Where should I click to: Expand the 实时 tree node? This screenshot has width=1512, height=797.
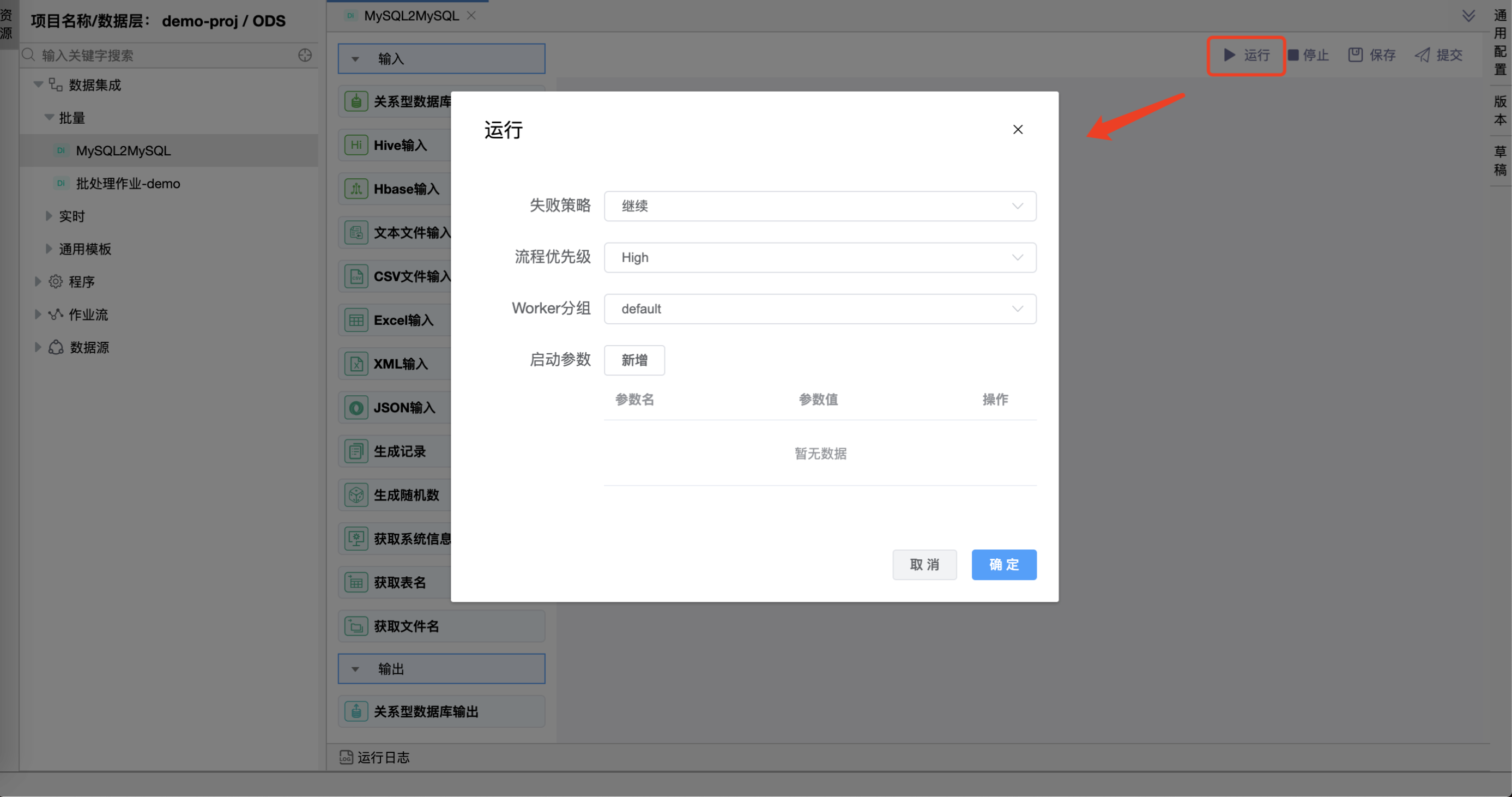point(49,216)
